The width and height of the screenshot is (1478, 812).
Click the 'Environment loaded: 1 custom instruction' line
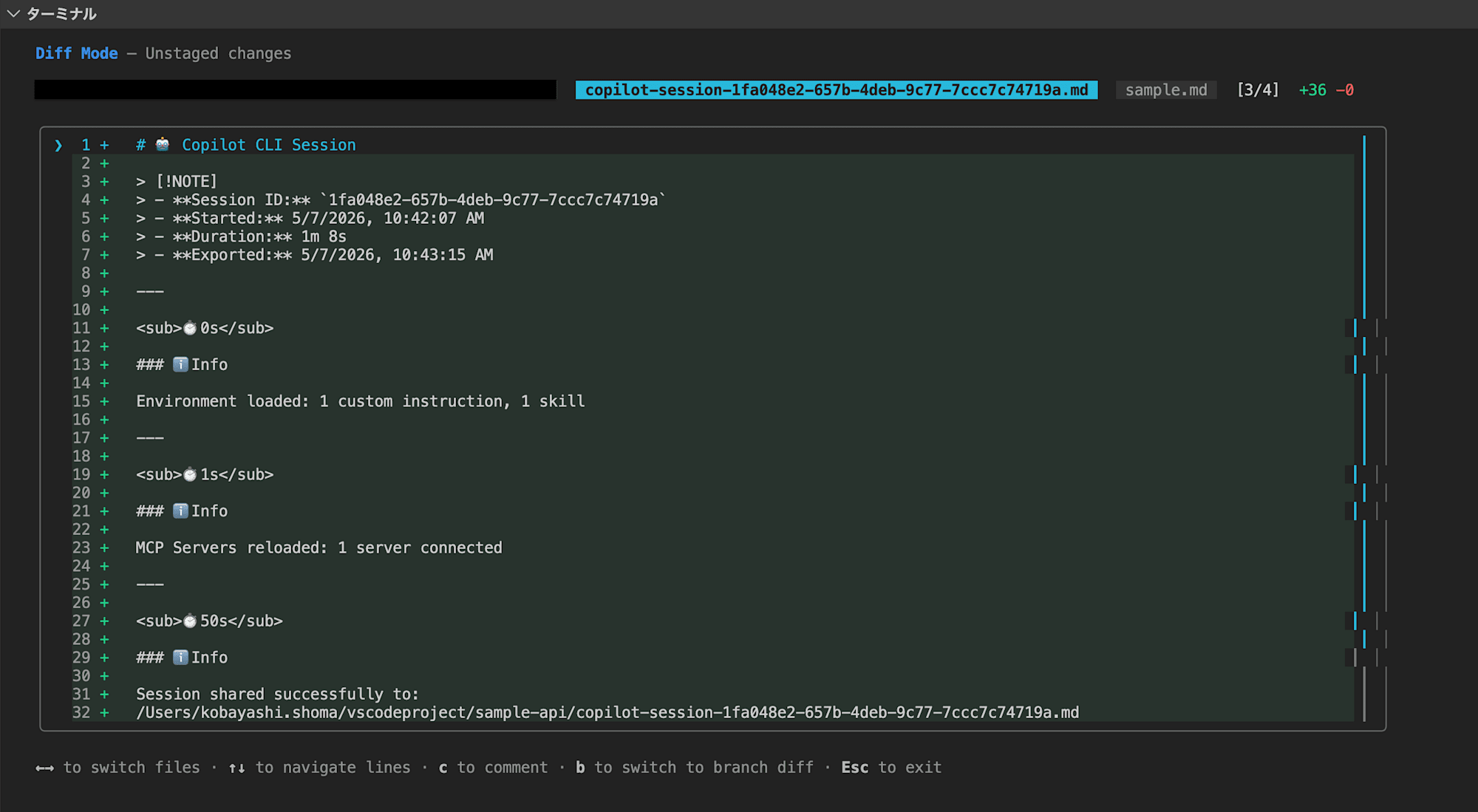[x=361, y=401]
